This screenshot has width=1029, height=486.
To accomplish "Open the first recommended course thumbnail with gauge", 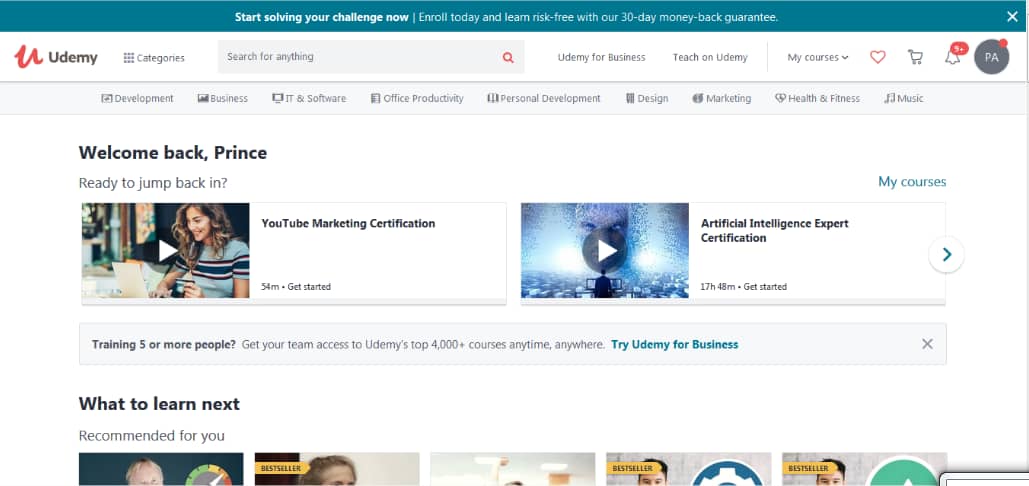I will point(161,469).
